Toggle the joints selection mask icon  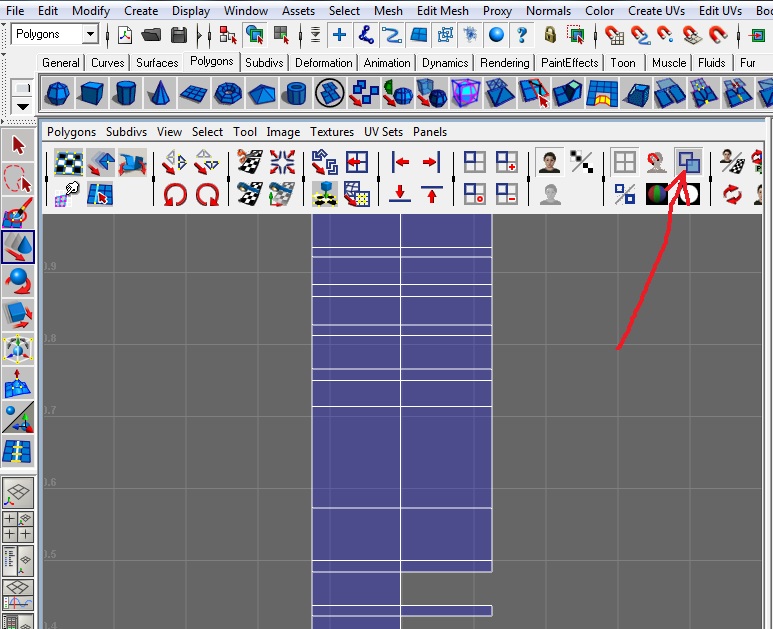pos(365,35)
